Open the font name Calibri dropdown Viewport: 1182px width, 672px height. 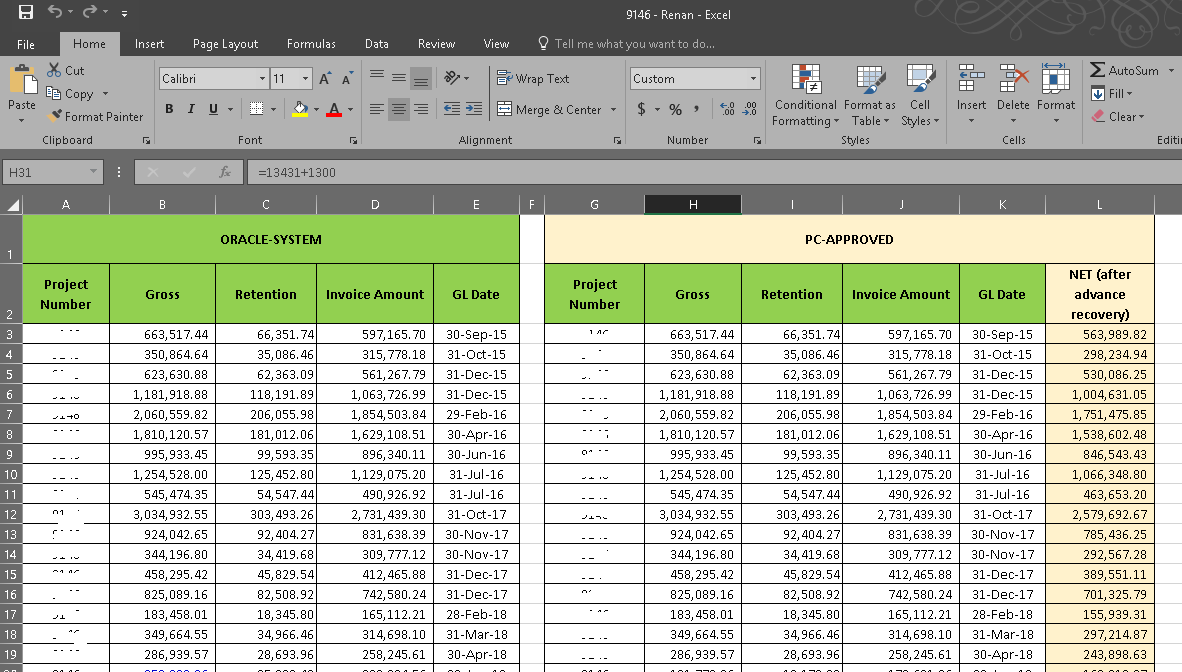point(262,79)
